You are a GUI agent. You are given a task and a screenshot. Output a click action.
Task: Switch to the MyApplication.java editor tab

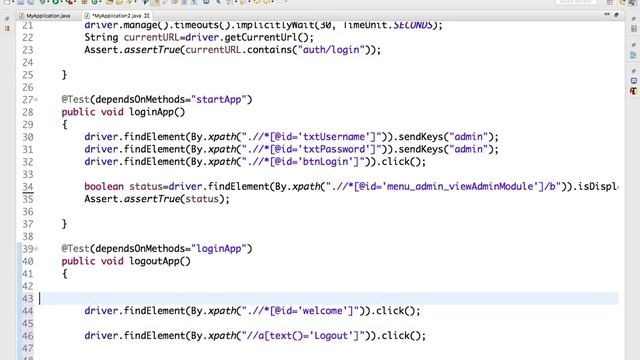(44, 16)
